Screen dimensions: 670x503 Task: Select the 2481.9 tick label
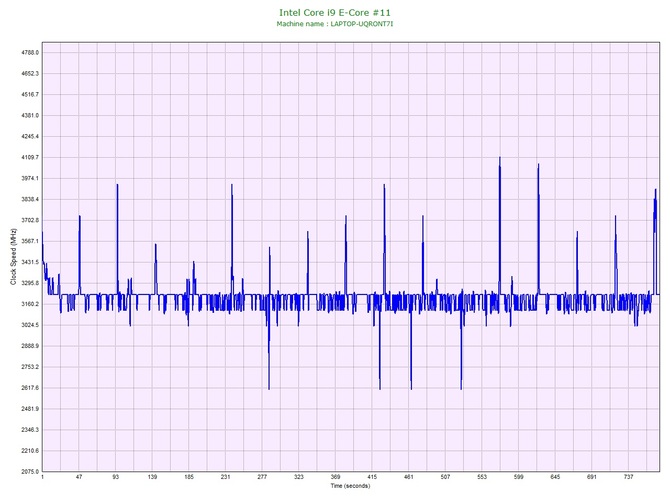30,409
